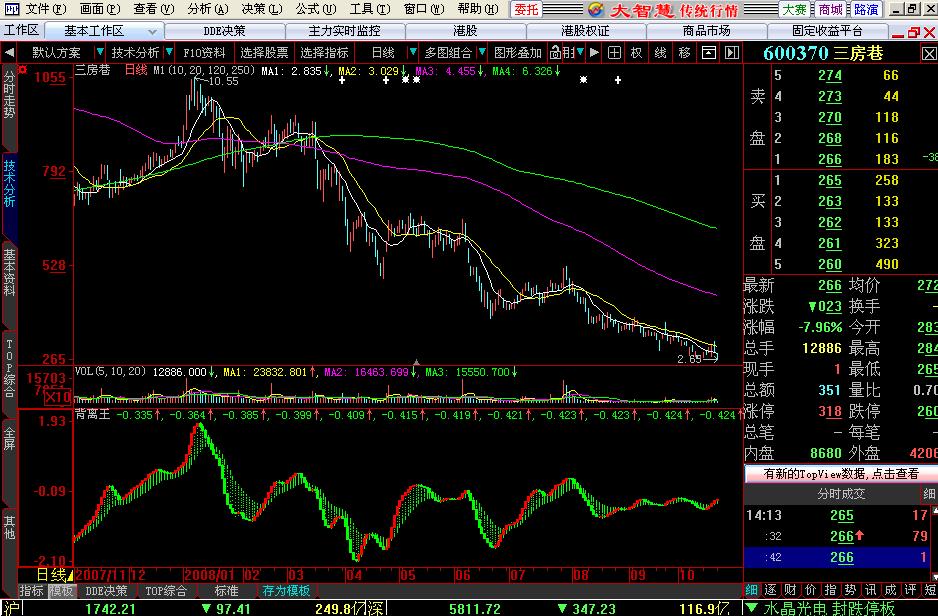Image resolution: width=938 pixels, height=616 pixels.
Task: Click the 大智慧 logo icon
Action: tap(596, 10)
